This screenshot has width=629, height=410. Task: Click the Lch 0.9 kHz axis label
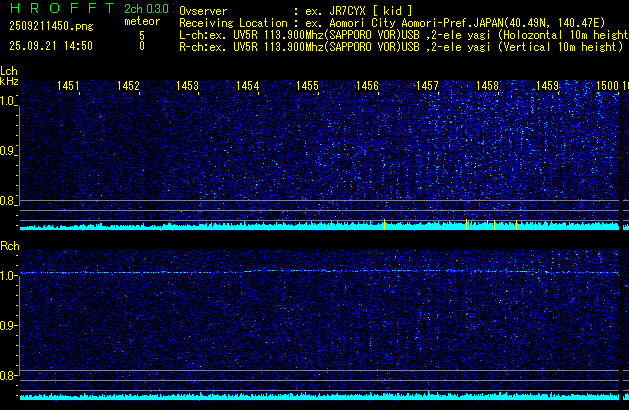tap(8, 151)
